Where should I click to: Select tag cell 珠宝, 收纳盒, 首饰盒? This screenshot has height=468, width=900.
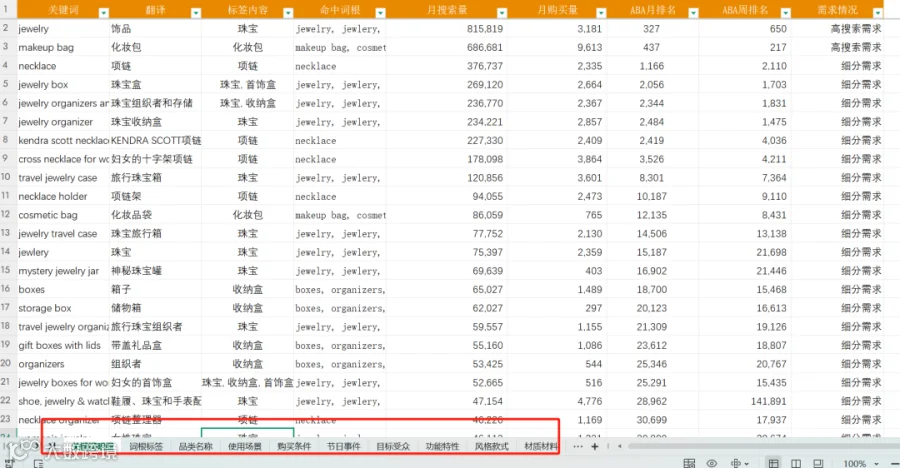pyautogui.click(x=247, y=382)
